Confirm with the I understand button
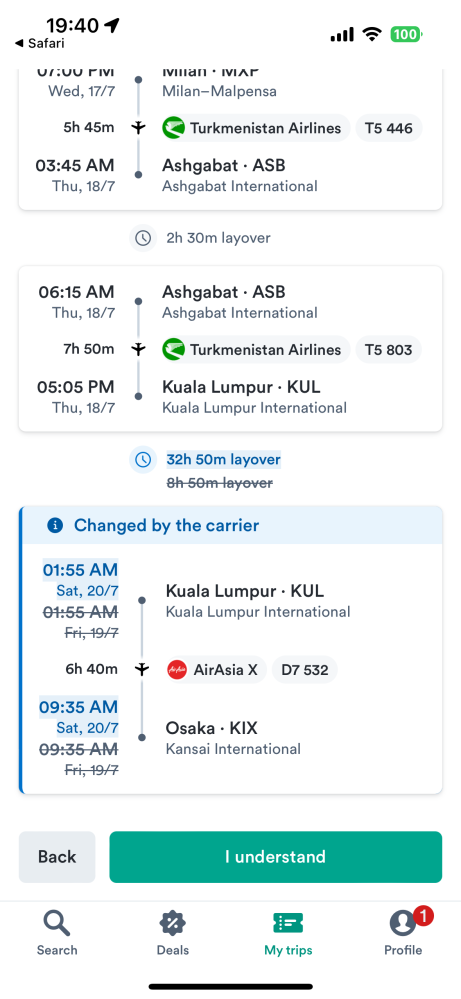 click(276, 857)
